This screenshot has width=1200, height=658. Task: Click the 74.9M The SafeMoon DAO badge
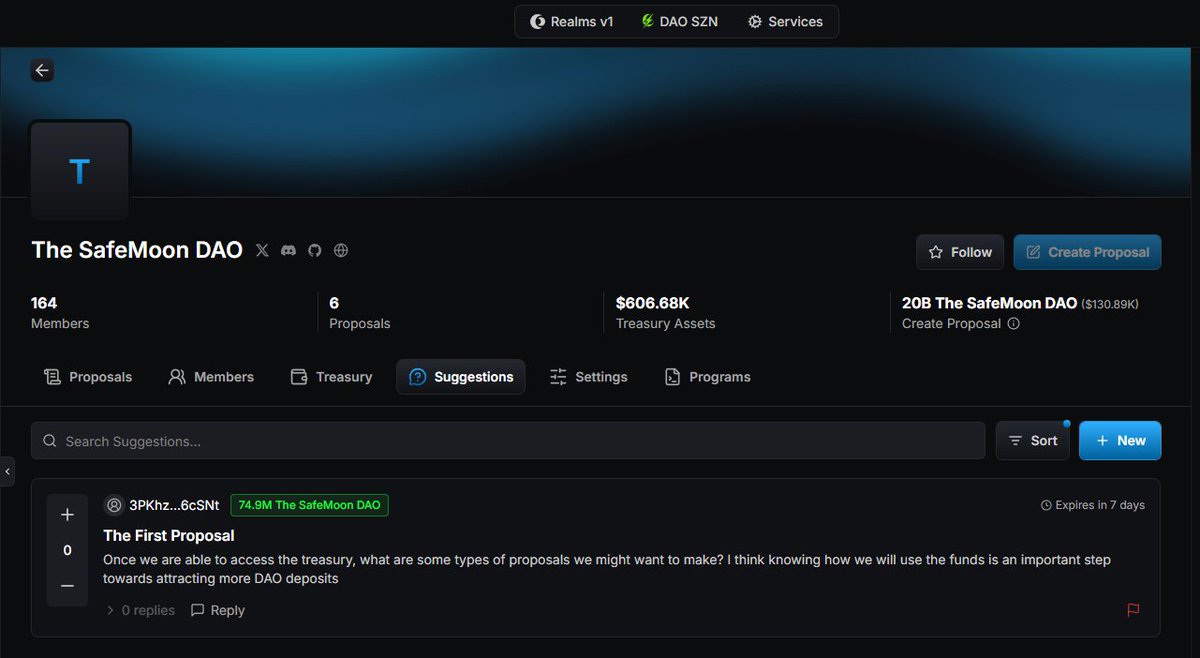309,505
